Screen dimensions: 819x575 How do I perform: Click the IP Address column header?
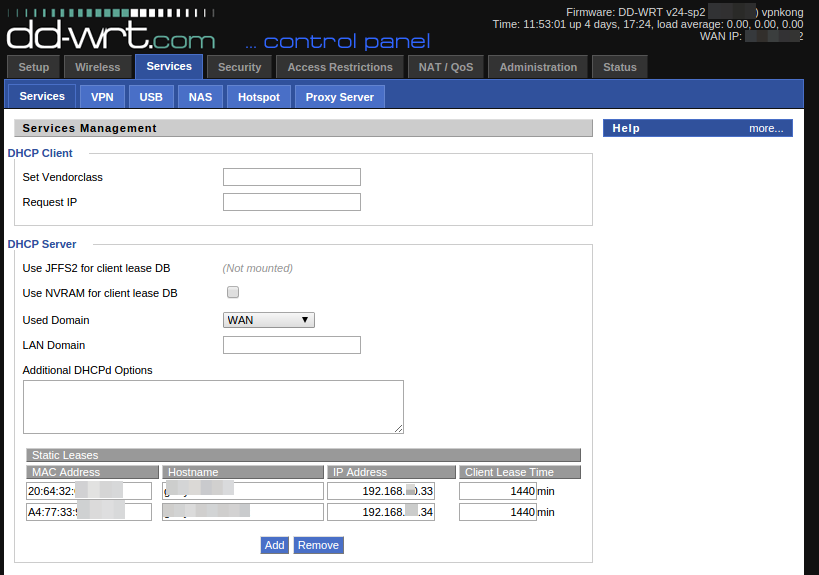(391, 472)
